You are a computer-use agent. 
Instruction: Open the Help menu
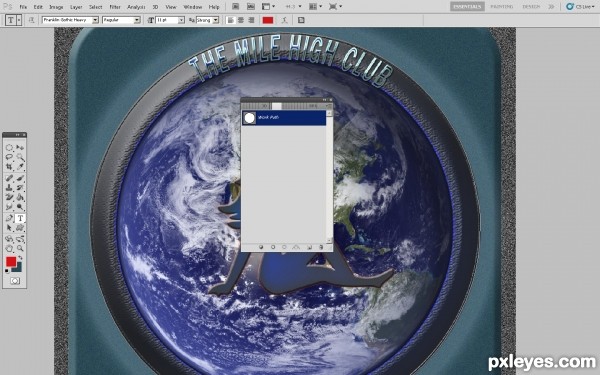[x=214, y=7]
